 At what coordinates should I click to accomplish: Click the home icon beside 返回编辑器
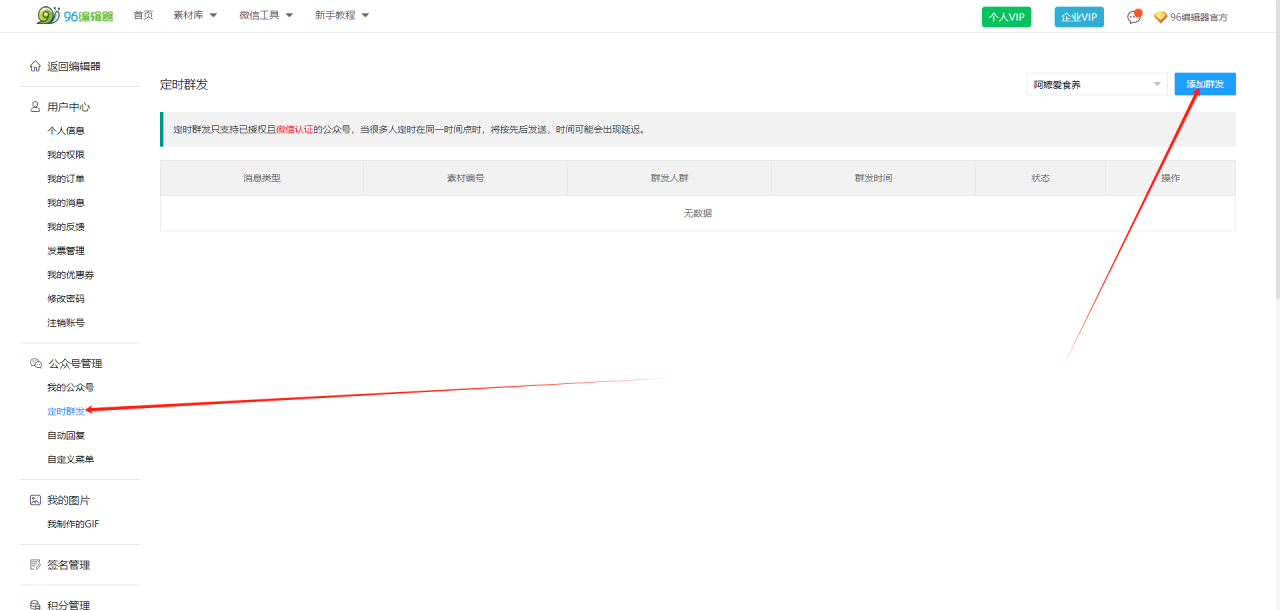36,66
